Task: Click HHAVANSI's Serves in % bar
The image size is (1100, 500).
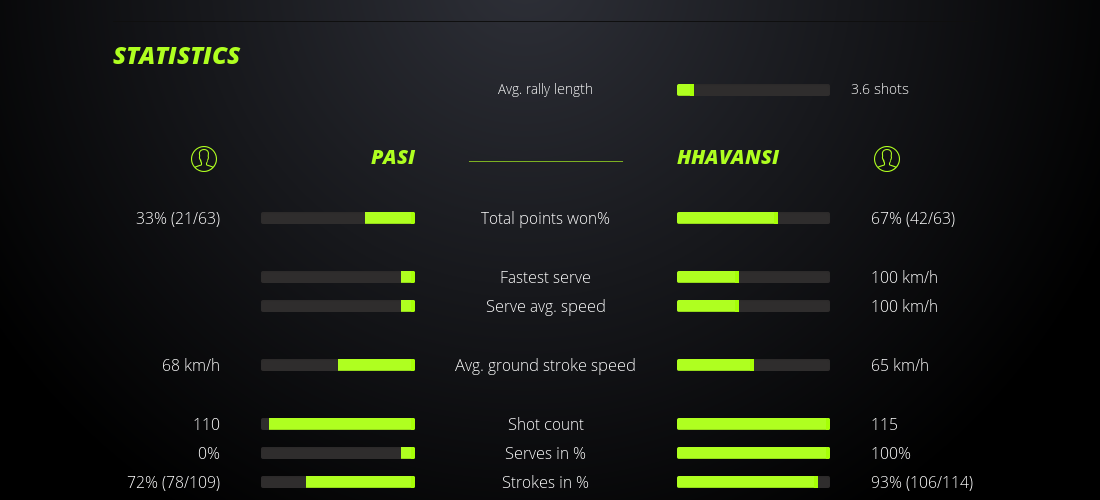Action: [753, 453]
